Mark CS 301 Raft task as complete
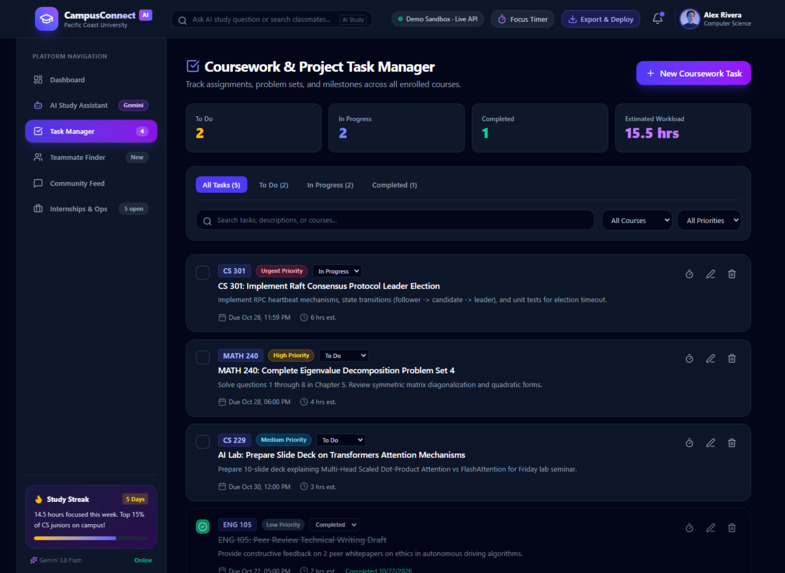 203,273
